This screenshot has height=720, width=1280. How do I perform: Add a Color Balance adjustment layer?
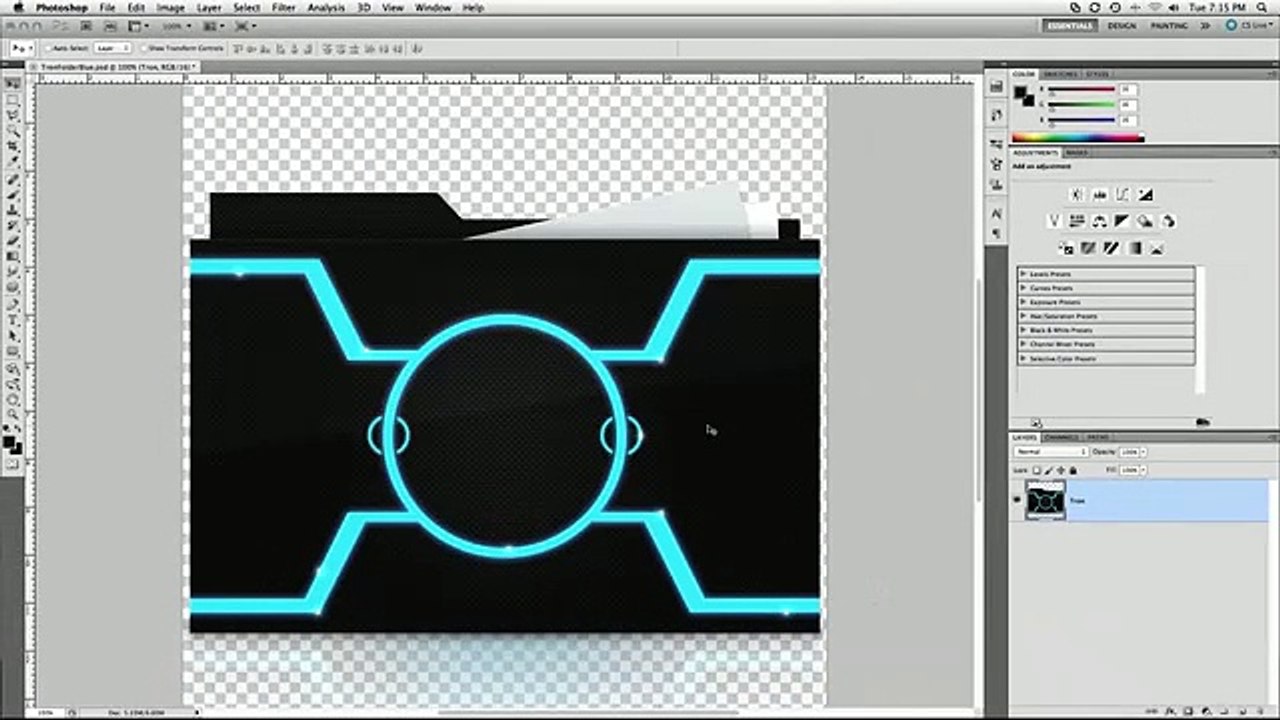(x=1100, y=221)
